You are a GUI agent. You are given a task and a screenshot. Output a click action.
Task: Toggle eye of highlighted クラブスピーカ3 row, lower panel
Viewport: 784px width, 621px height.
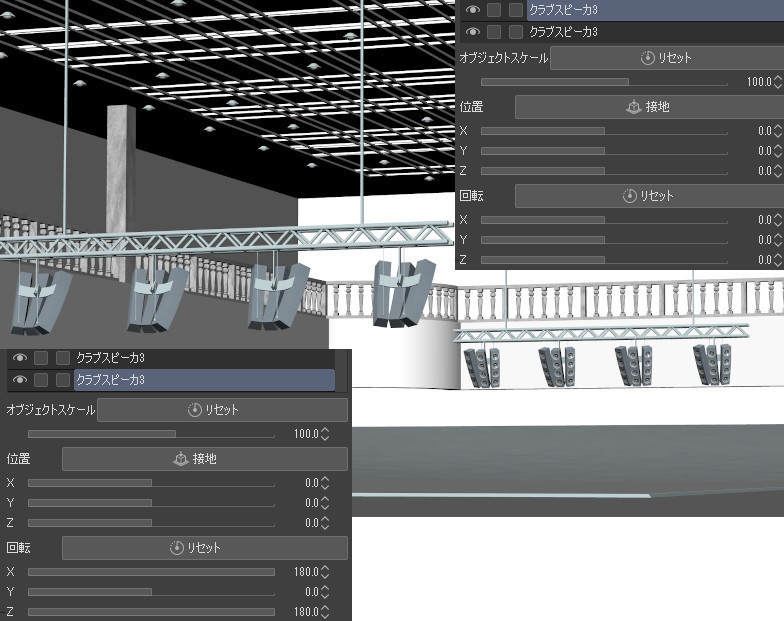pos(20,380)
